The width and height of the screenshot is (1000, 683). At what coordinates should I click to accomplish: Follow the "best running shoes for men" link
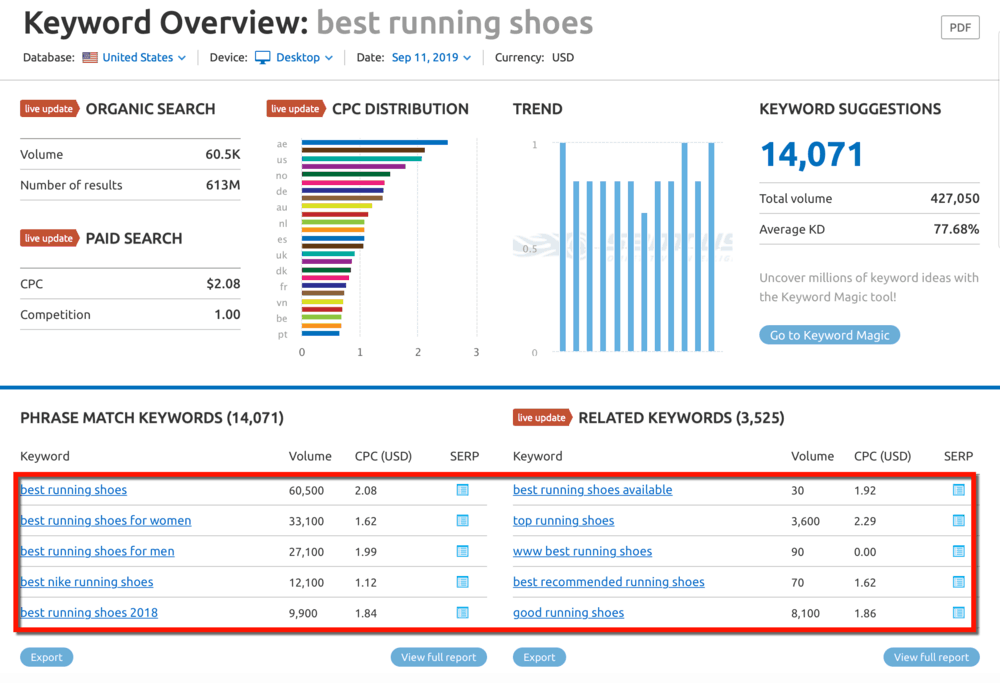[x=97, y=551]
